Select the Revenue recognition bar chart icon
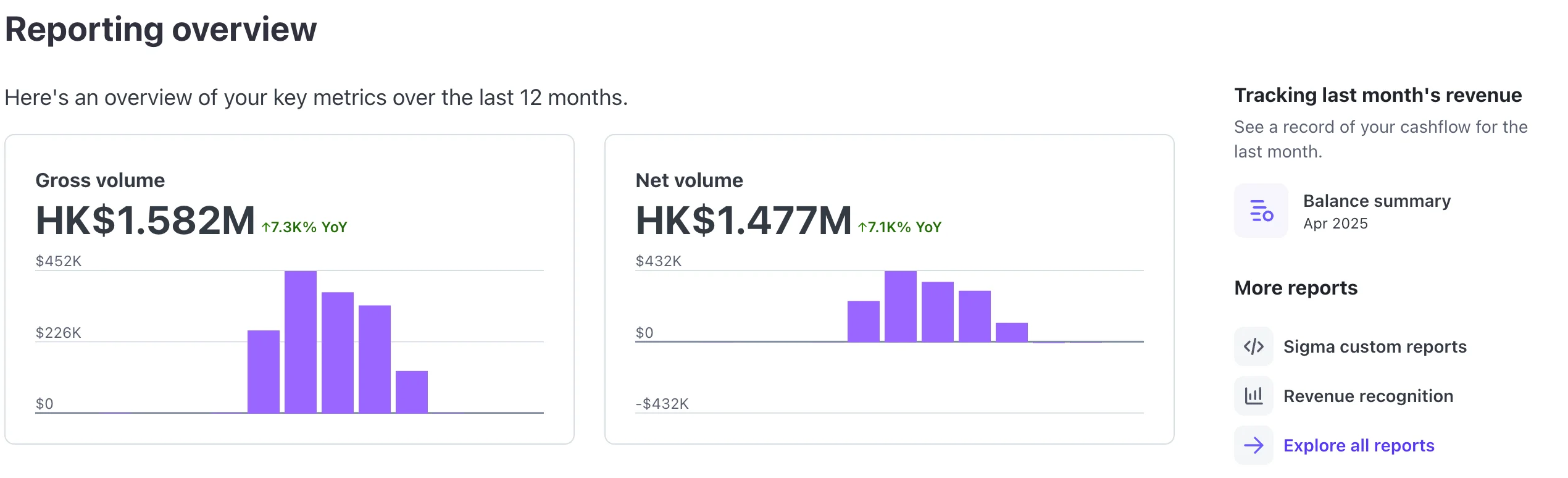The image size is (1568, 478). tap(1253, 396)
